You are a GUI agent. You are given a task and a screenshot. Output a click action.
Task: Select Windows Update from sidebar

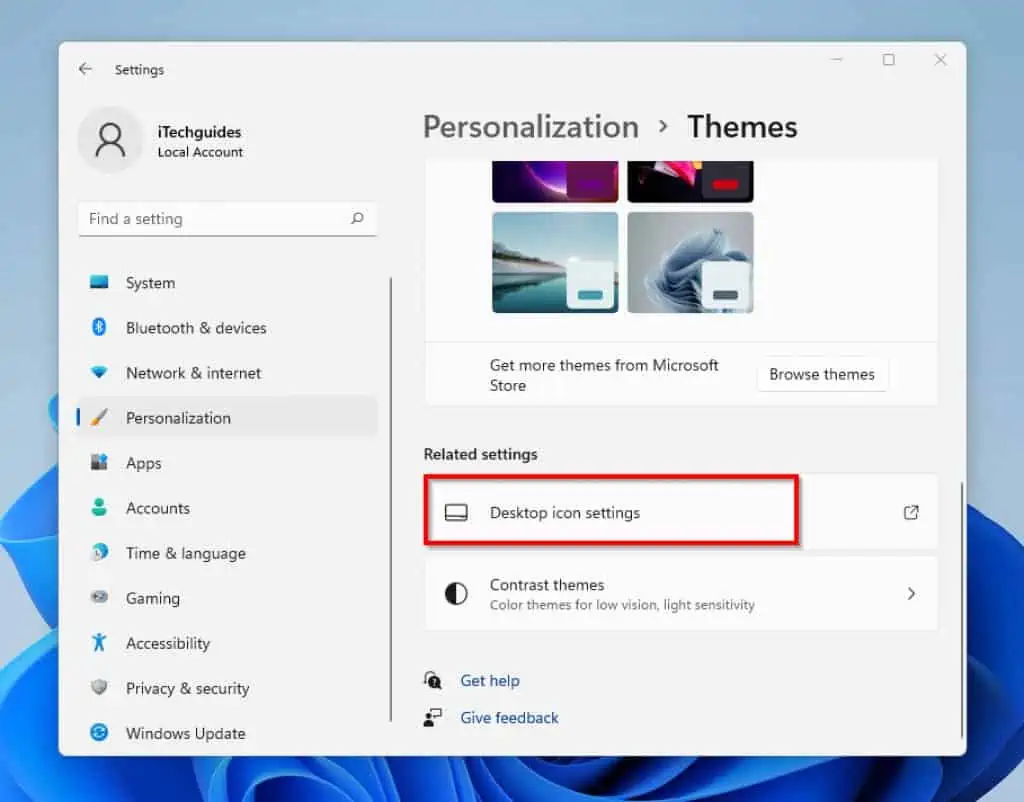[101, 733]
